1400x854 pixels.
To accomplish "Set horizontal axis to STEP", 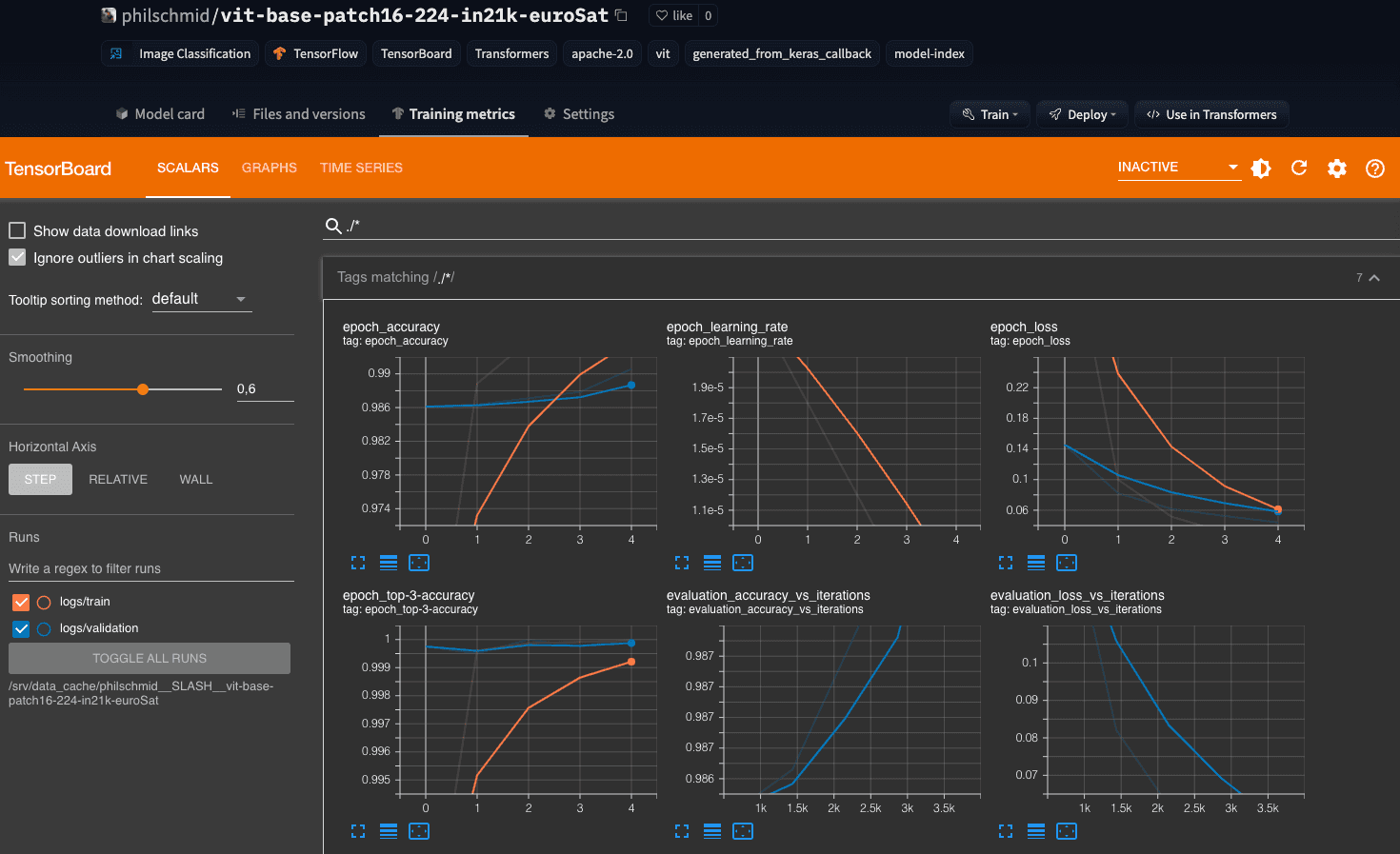I will click(40, 479).
